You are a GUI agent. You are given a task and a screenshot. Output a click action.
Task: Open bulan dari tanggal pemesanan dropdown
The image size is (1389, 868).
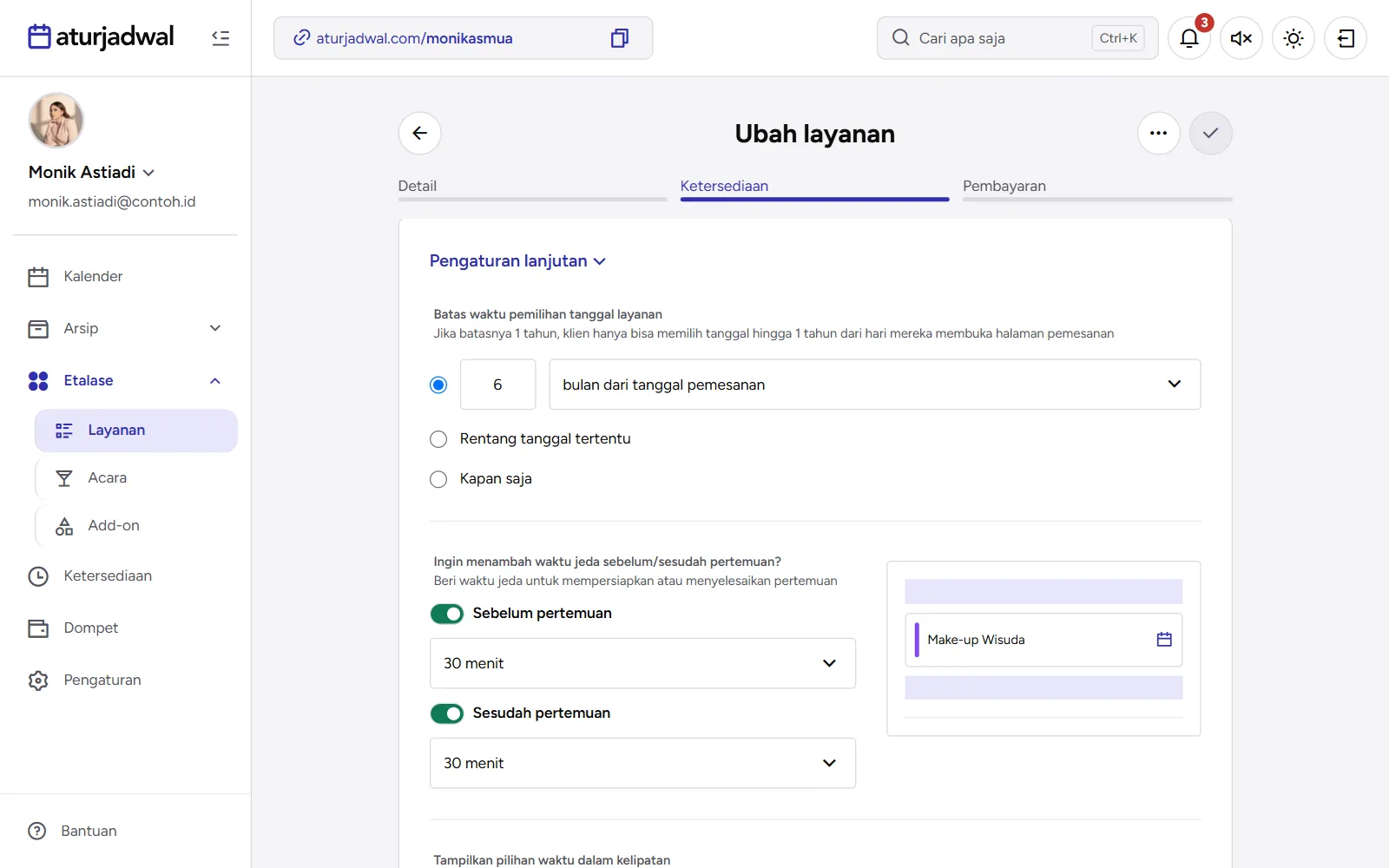875,385
